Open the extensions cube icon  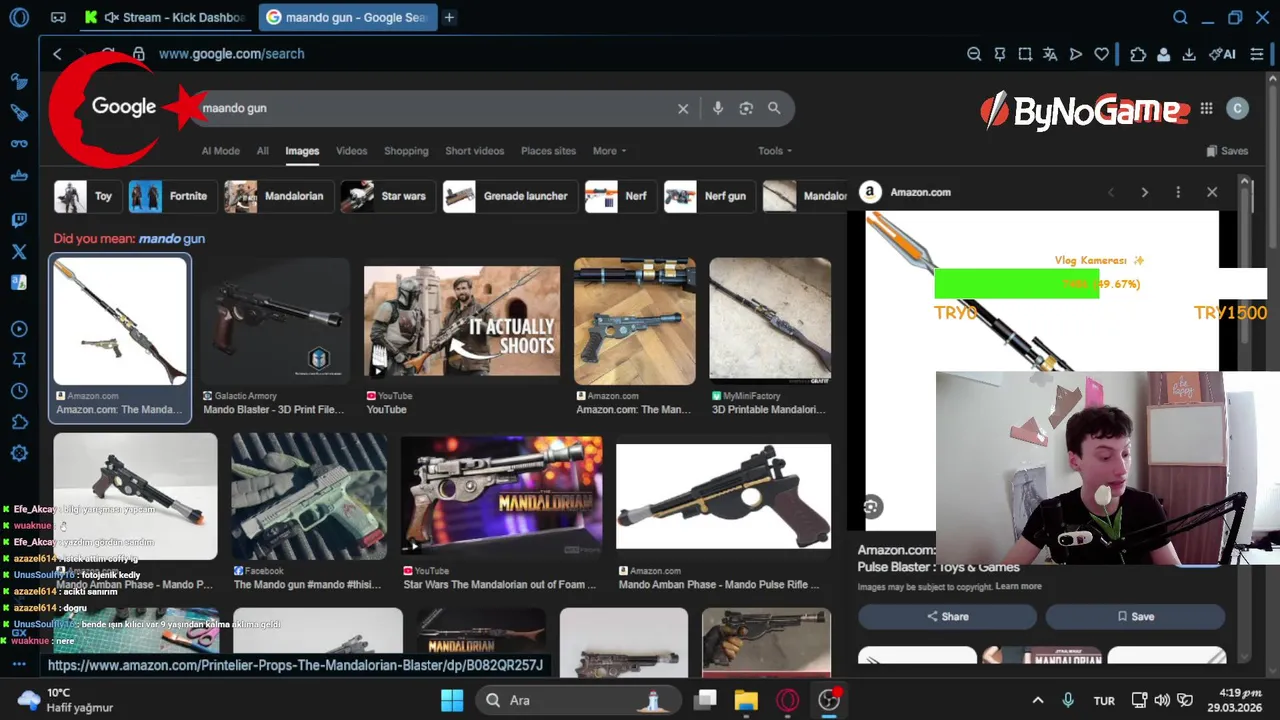click(1138, 54)
